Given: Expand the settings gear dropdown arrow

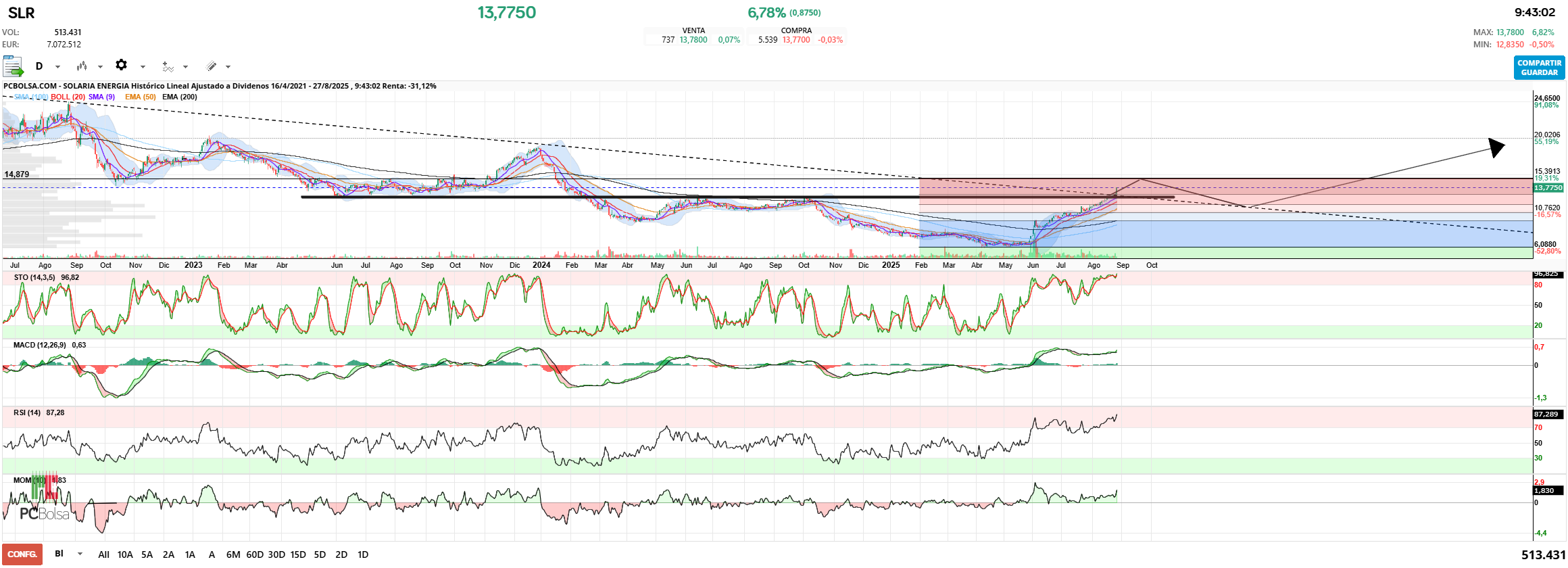Looking at the screenshot, I should (x=143, y=67).
